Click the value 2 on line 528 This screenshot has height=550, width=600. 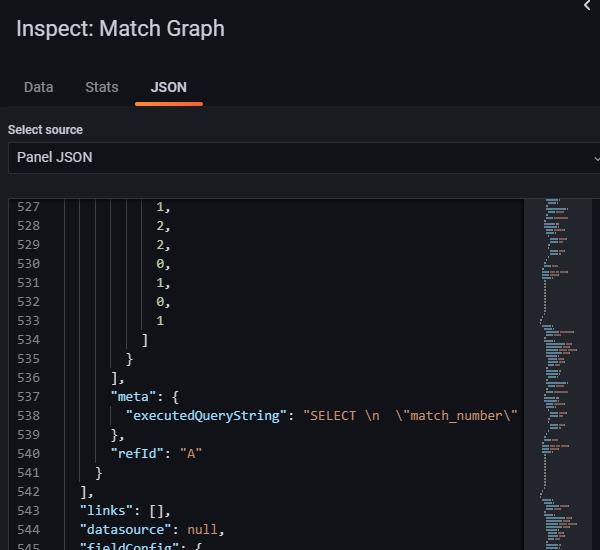[160, 226]
